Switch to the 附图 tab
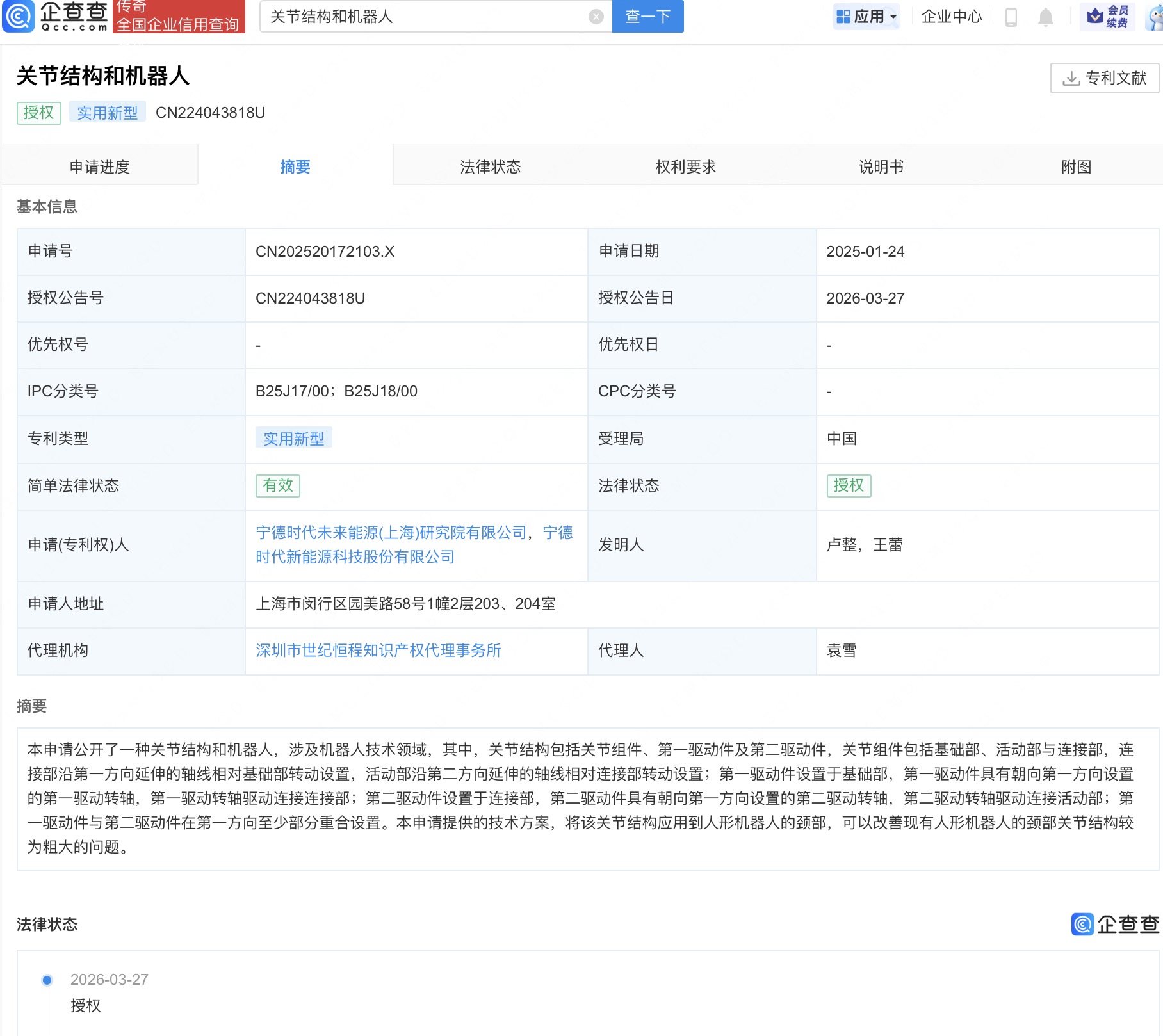This screenshot has width=1163, height=1036. coord(1075,166)
